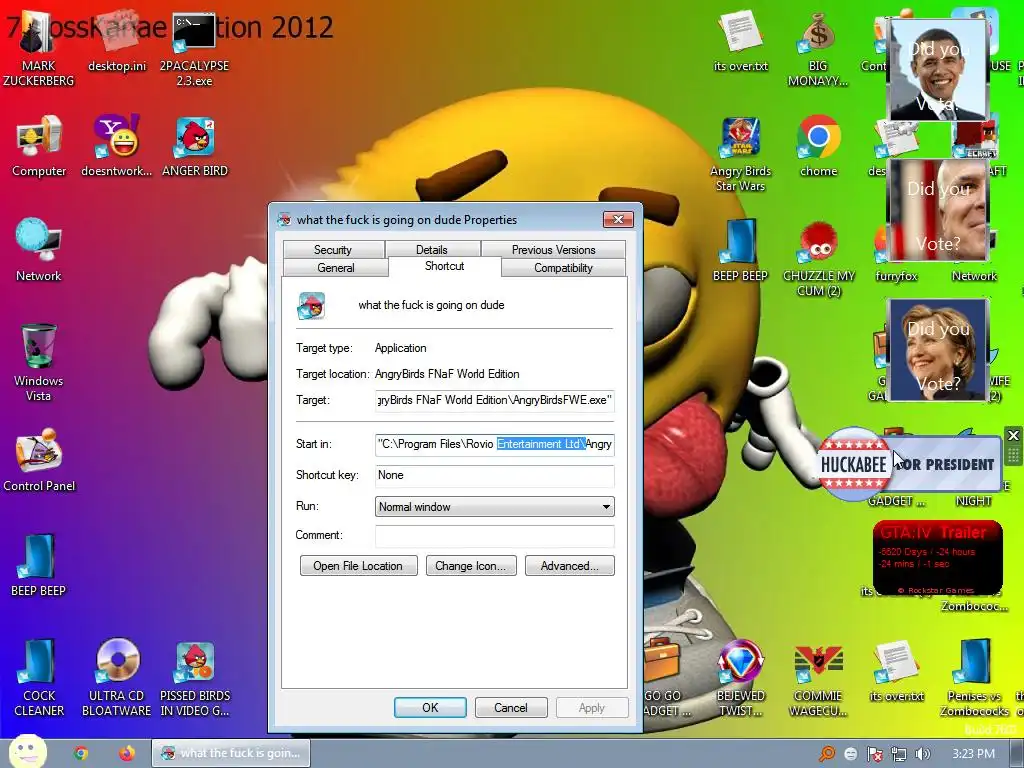Click the 3:23 PM taskbar clock
This screenshot has width=1024, height=768.
tap(973, 754)
